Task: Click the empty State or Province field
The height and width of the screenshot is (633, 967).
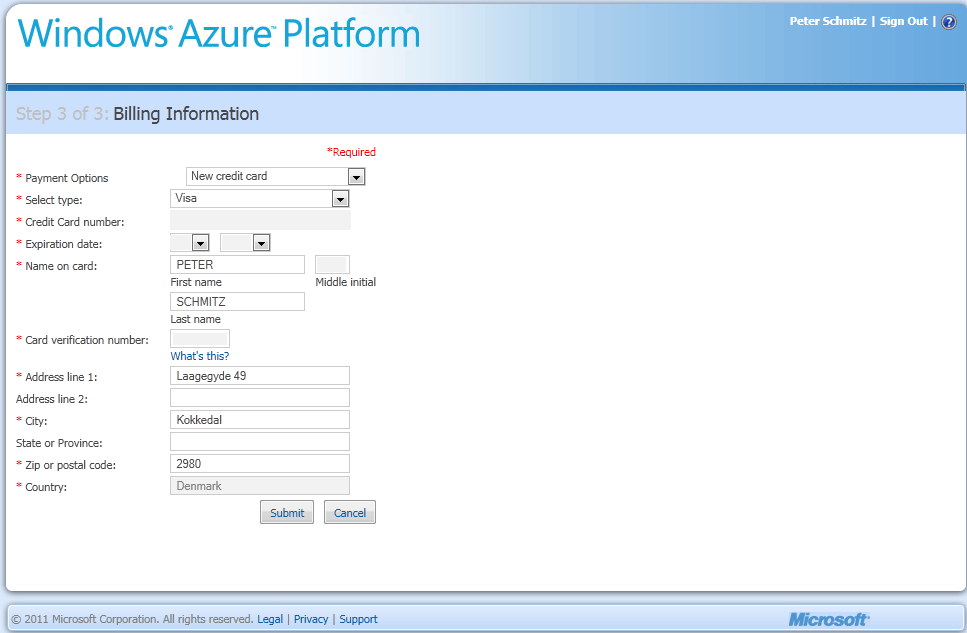Action: point(260,442)
